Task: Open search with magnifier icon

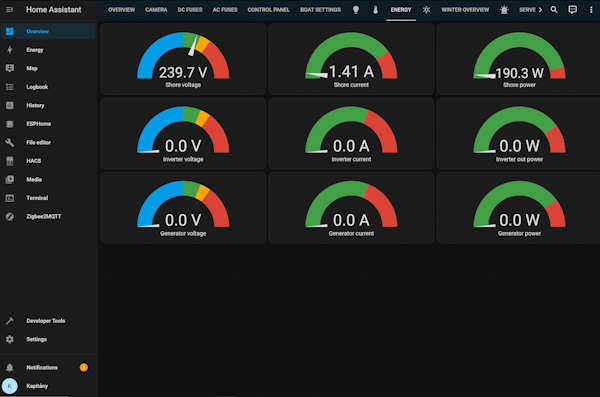Action: coord(554,10)
